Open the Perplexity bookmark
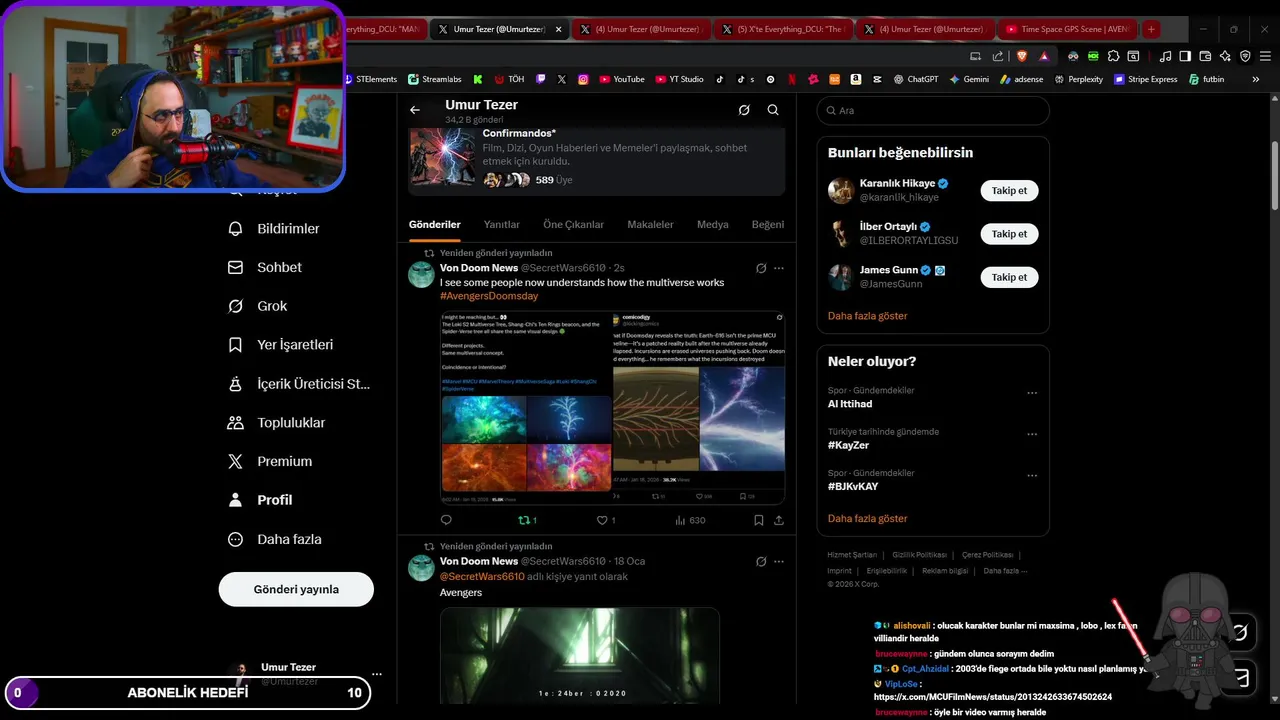 click(x=1078, y=79)
